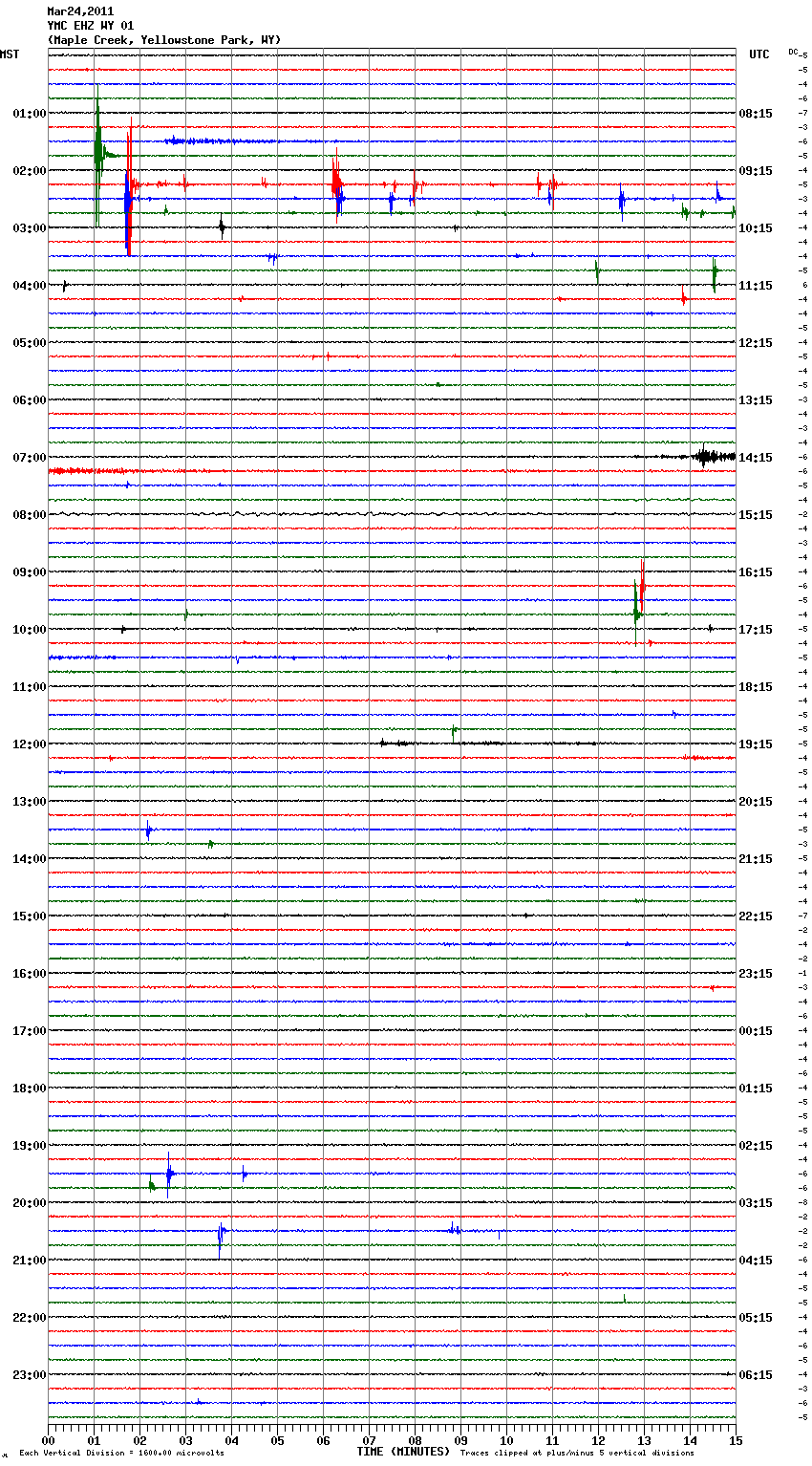
Task: Click minute tick 10 on the bottom axis
Action: click(x=507, y=1440)
